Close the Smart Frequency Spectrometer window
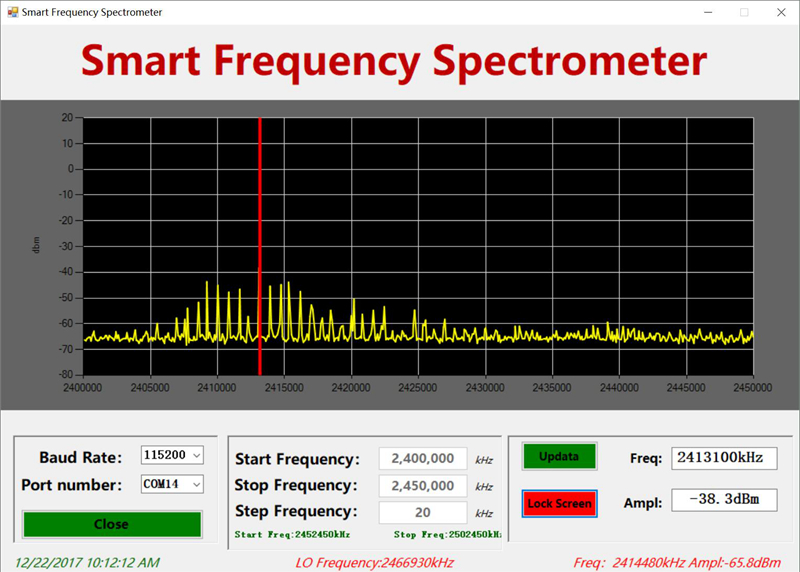The height and width of the screenshot is (572, 800). click(781, 12)
